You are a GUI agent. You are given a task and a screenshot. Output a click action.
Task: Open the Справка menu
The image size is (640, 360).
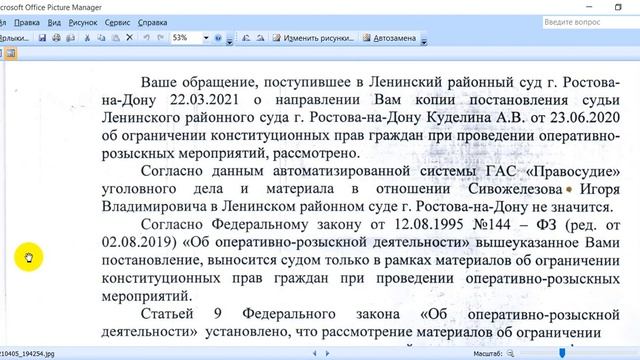click(x=152, y=23)
